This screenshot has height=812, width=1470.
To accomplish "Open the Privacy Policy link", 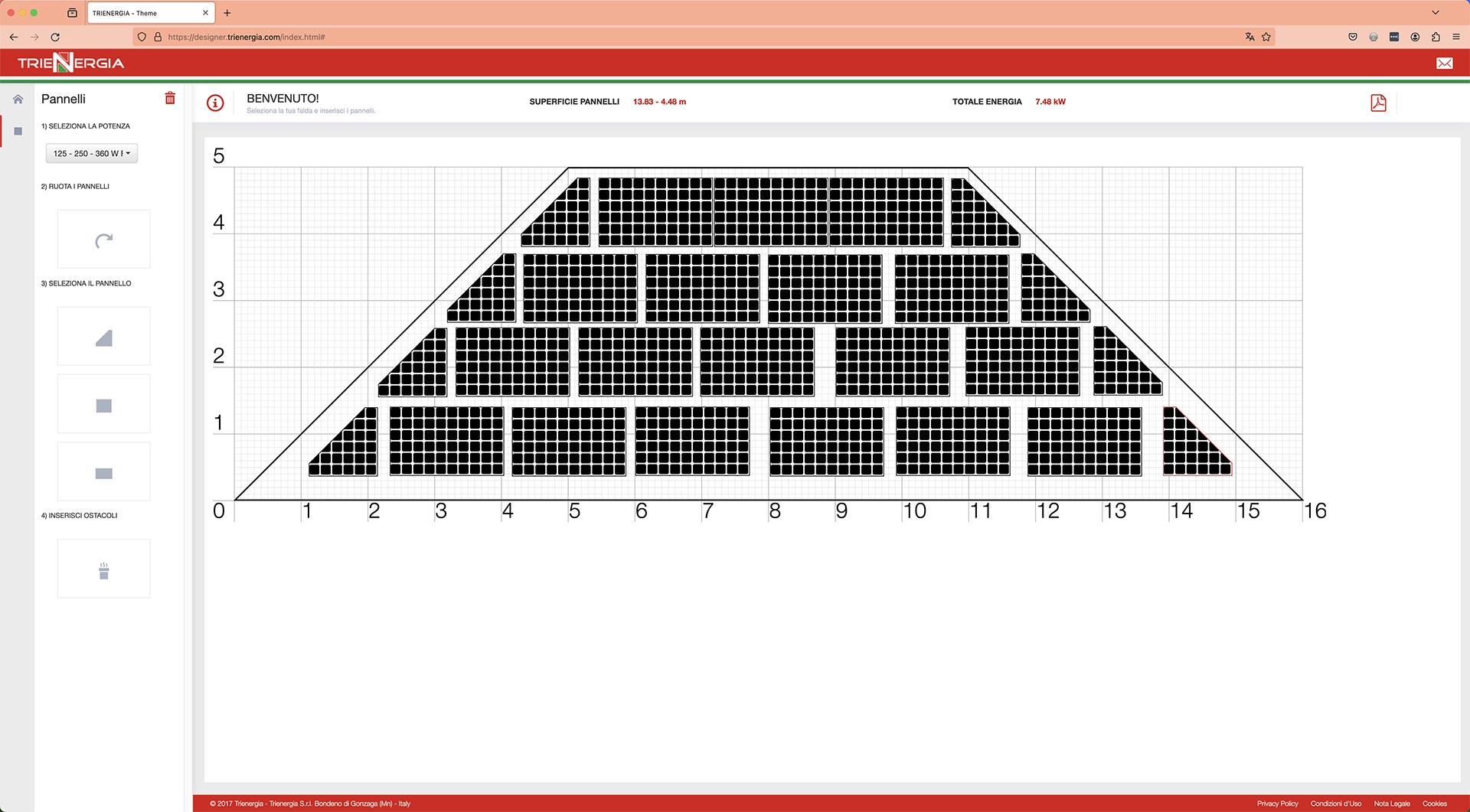I will coord(1277,804).
